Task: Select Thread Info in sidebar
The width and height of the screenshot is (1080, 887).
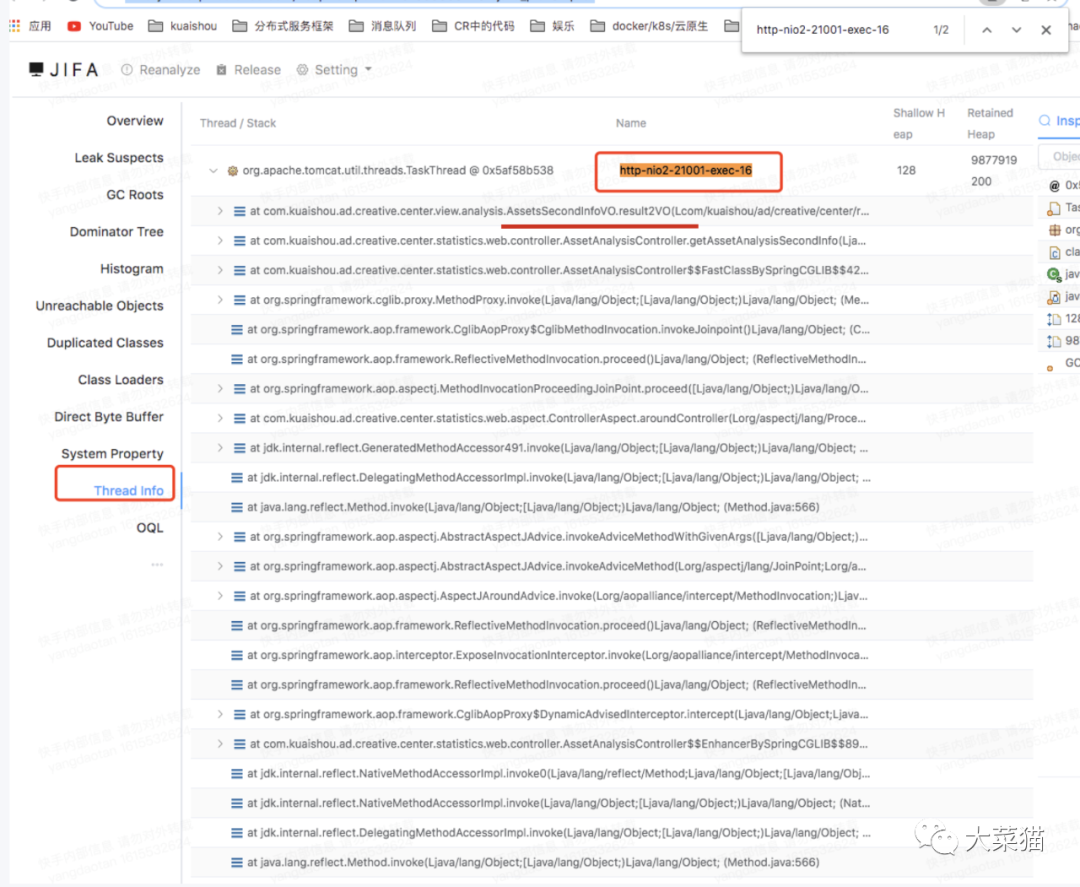Action: 128,490
